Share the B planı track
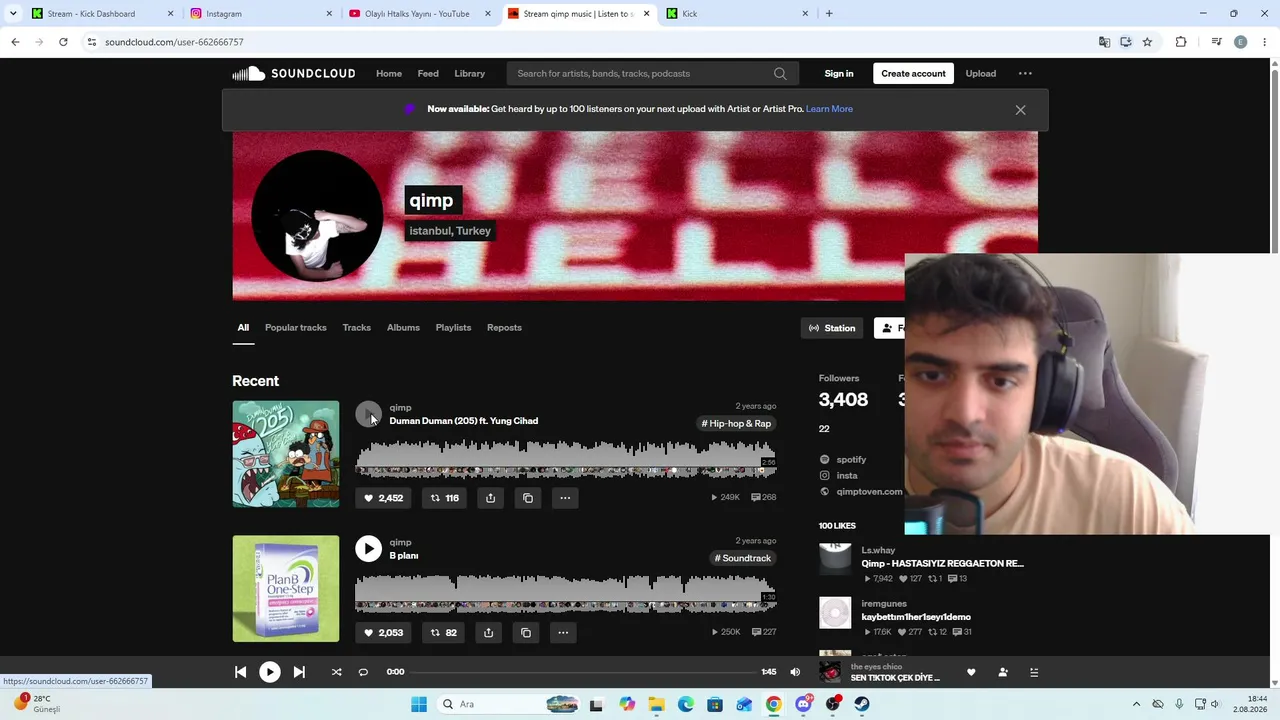1280x720 pixels. (x=488, y=632)
